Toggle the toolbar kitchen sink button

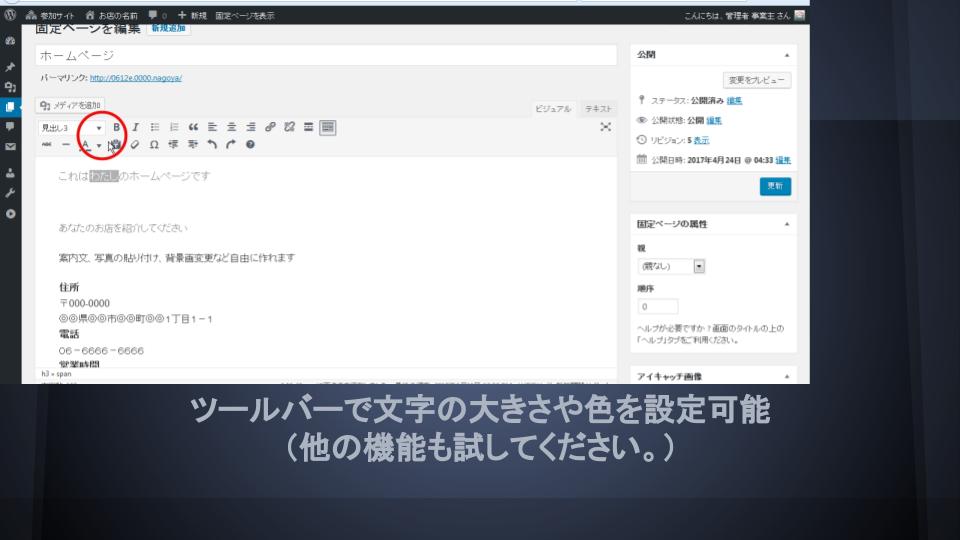[328, 127]
